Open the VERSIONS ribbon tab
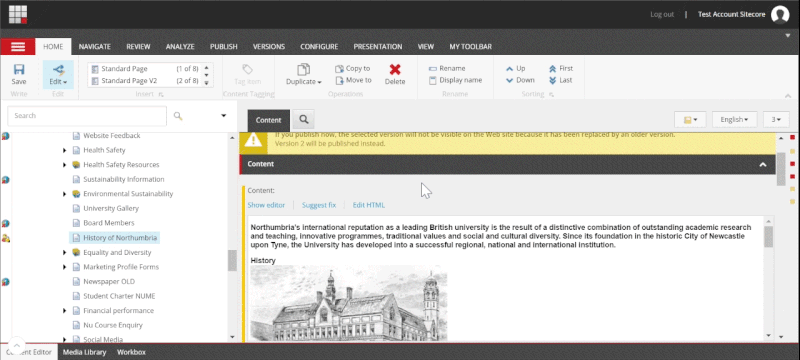The image size is (800, 360). [269, 46]
